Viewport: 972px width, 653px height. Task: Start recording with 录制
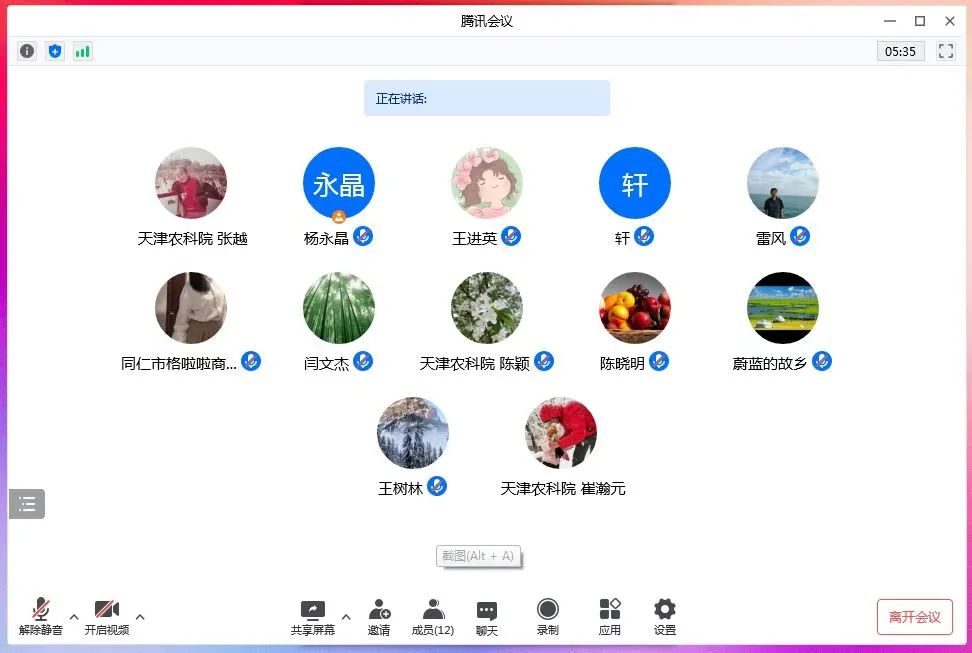click(x=547, y=617)
